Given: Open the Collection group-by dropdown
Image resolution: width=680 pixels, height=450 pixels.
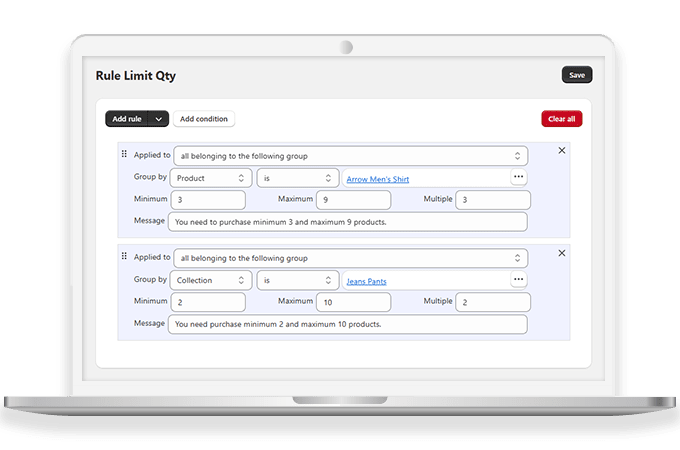Looking at the screenshot, I should (210, 281).
